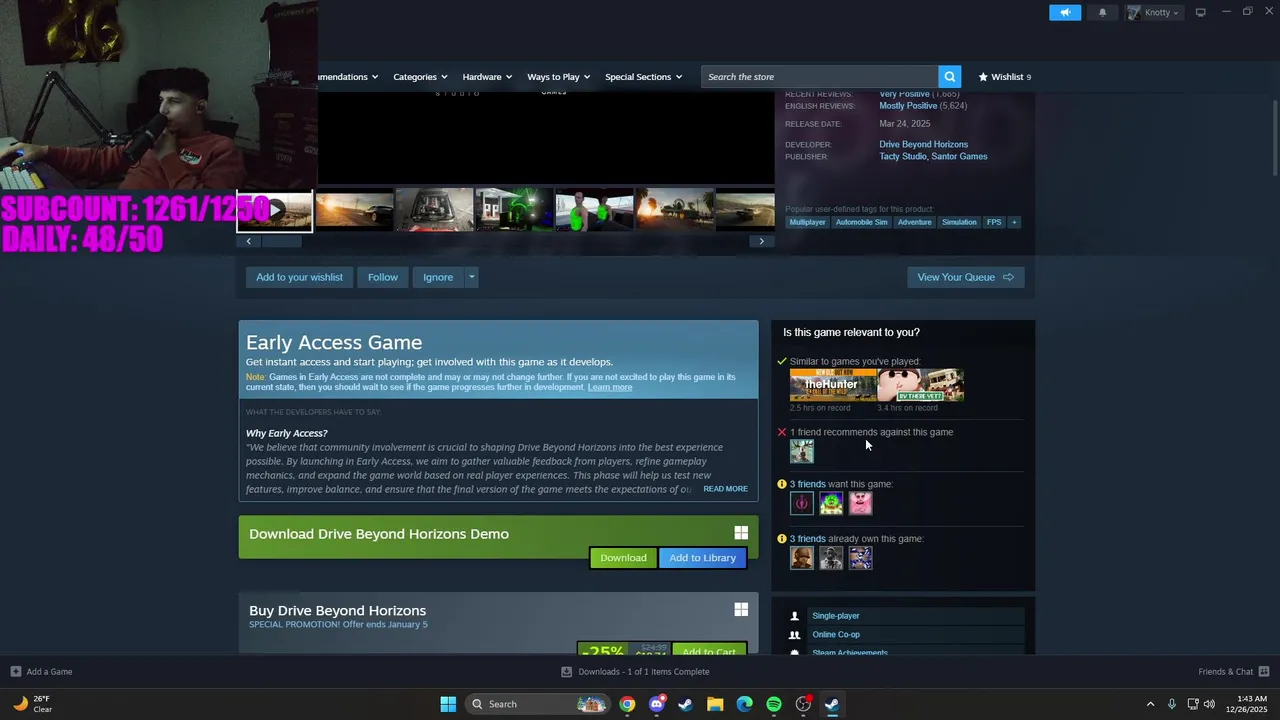
Task: Select the desert sunset car thumbnail
Action: click(354, 210)
